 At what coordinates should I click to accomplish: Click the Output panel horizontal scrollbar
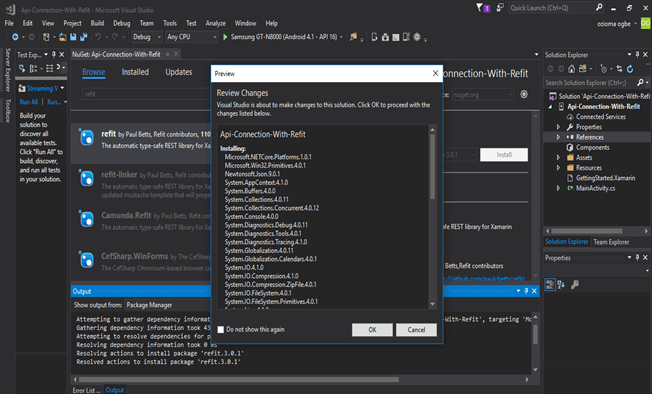tap(239, 379)
